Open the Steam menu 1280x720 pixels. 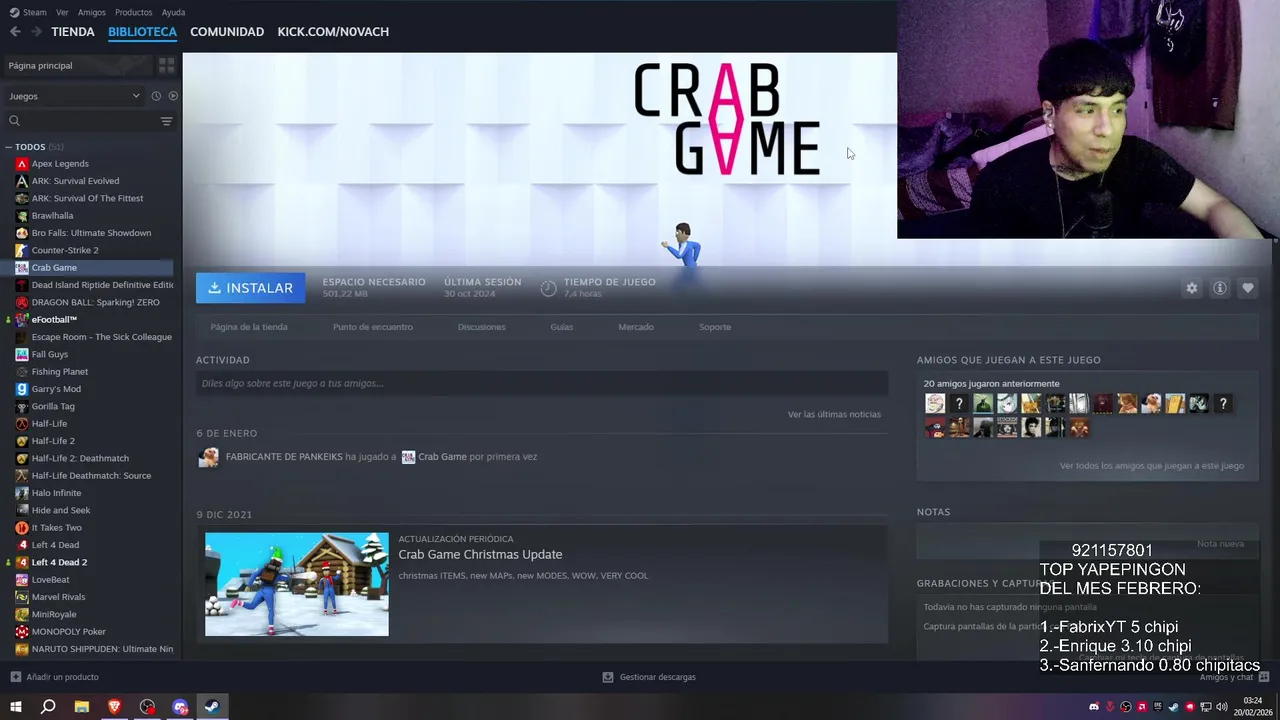click(x=28, y=12)
